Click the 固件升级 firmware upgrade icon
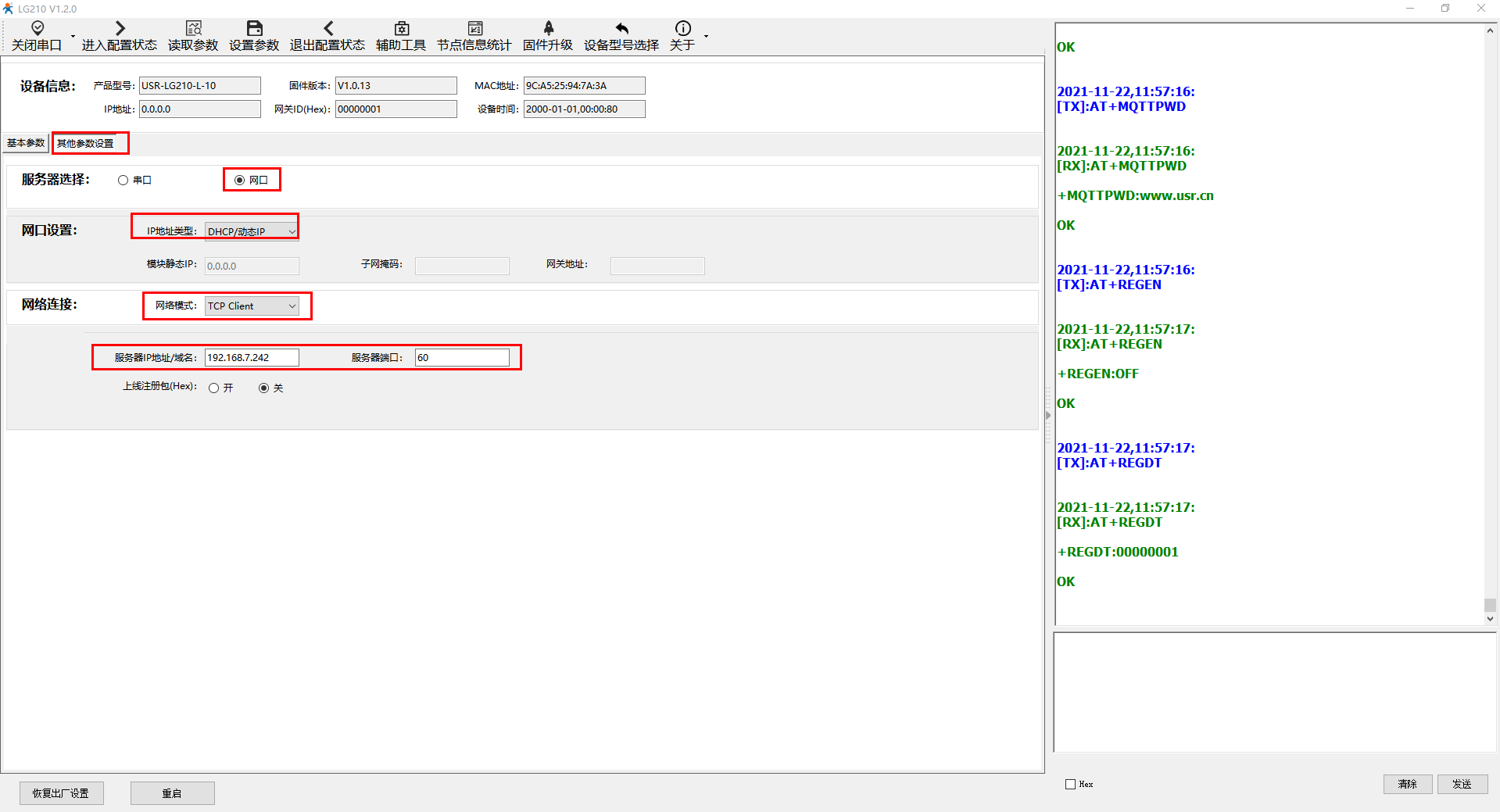1500x812 pixels. [548, 29]
